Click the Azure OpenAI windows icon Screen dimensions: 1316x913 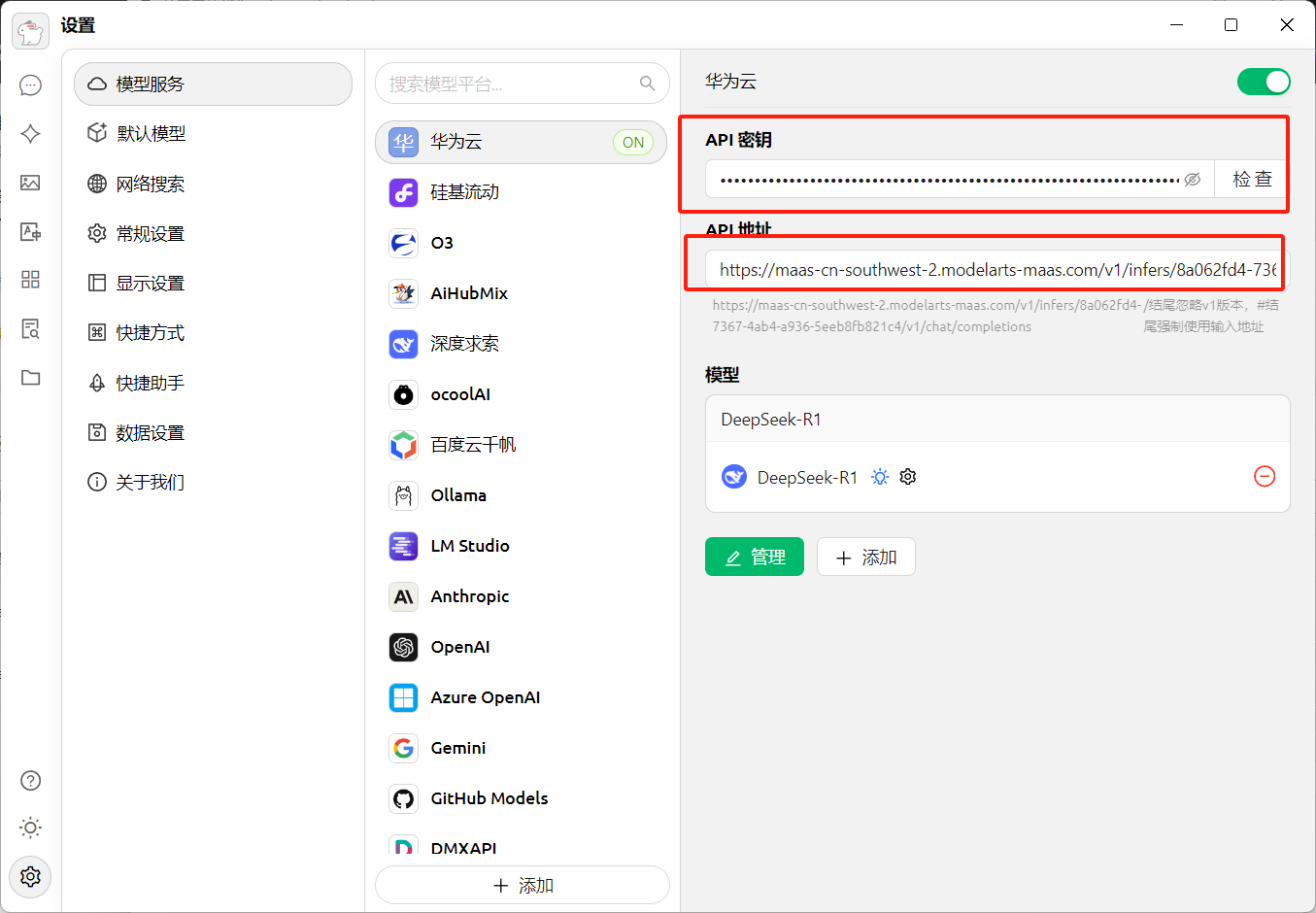[403, 697]
